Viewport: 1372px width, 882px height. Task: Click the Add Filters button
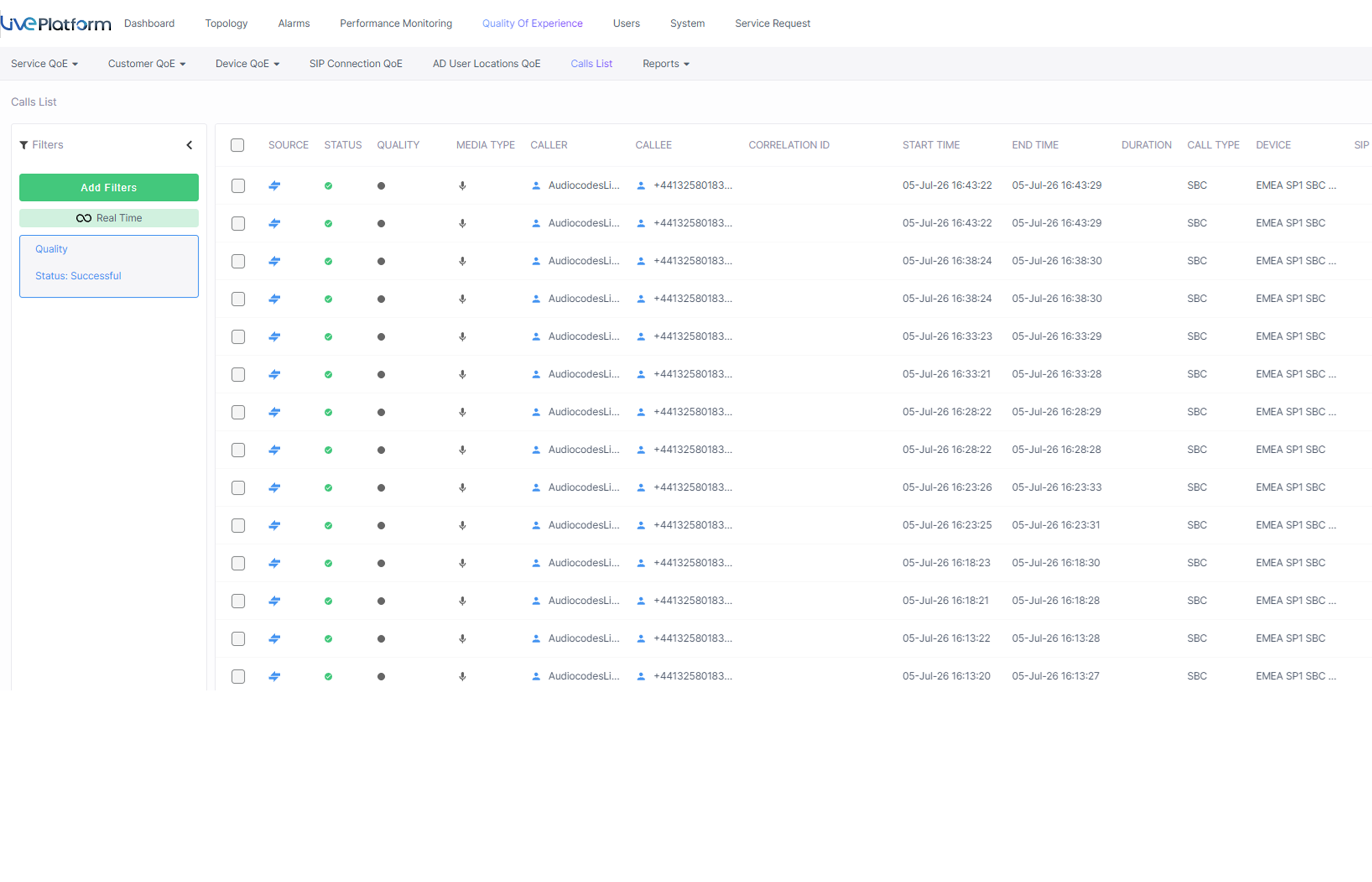[x=109, y=188]
